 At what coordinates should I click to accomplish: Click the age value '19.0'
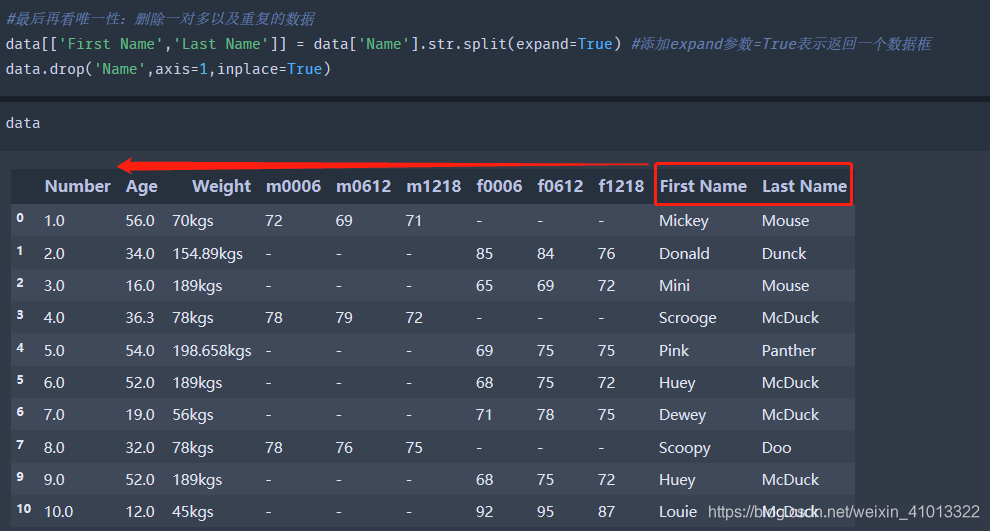click(140, 415)
